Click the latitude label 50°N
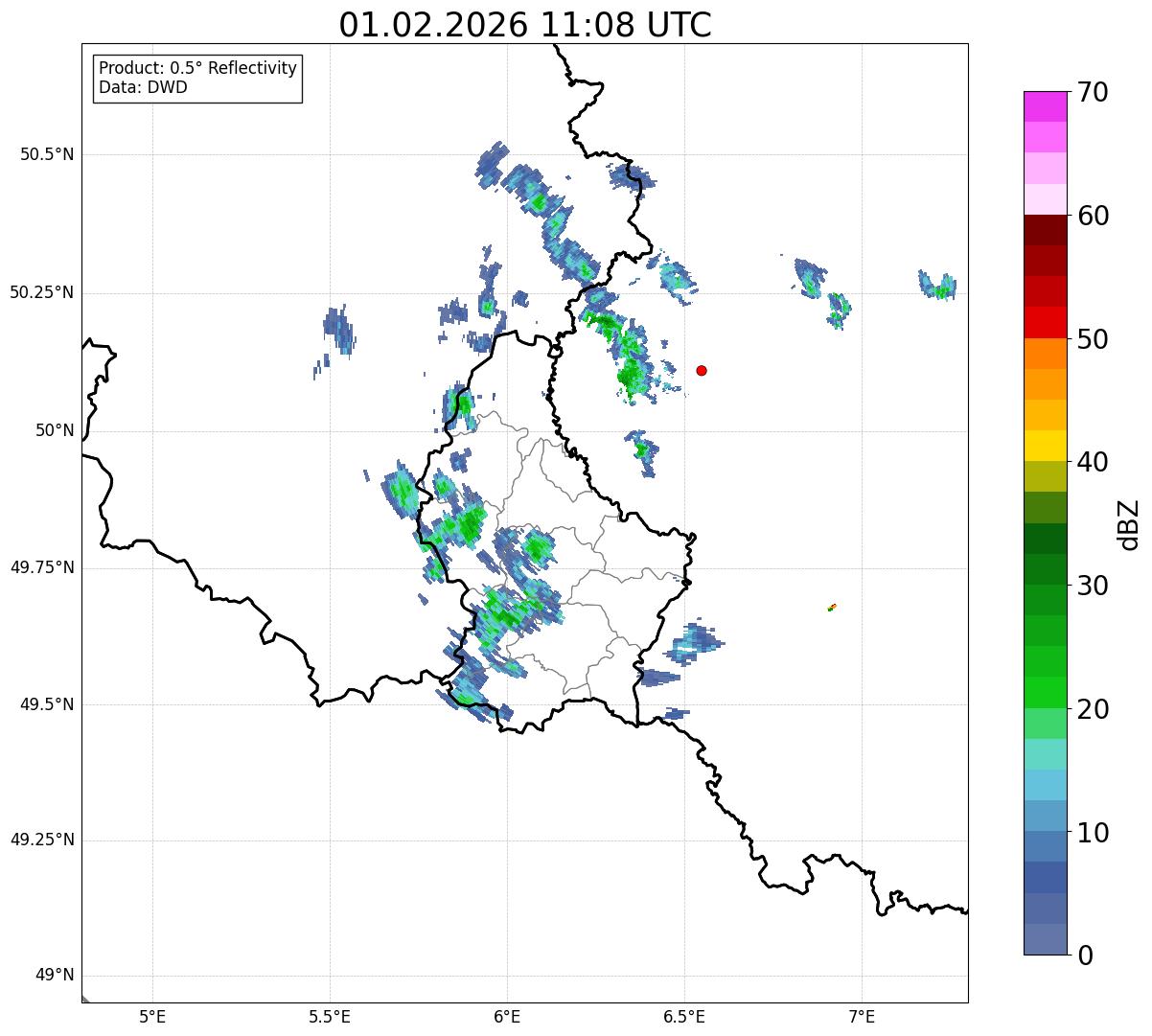1152x1036 pixels. coord(55,430)
